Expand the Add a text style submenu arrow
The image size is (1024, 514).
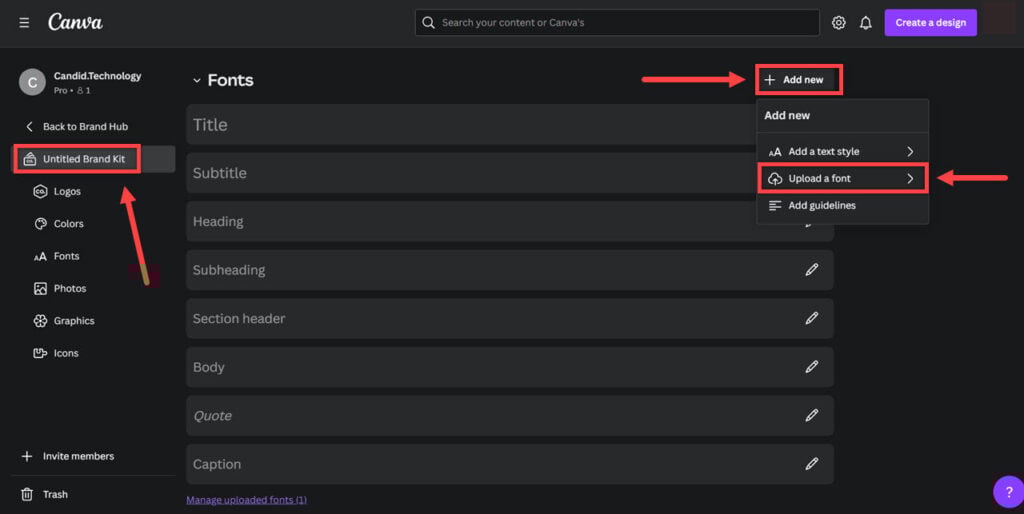[x=910, y=152]
